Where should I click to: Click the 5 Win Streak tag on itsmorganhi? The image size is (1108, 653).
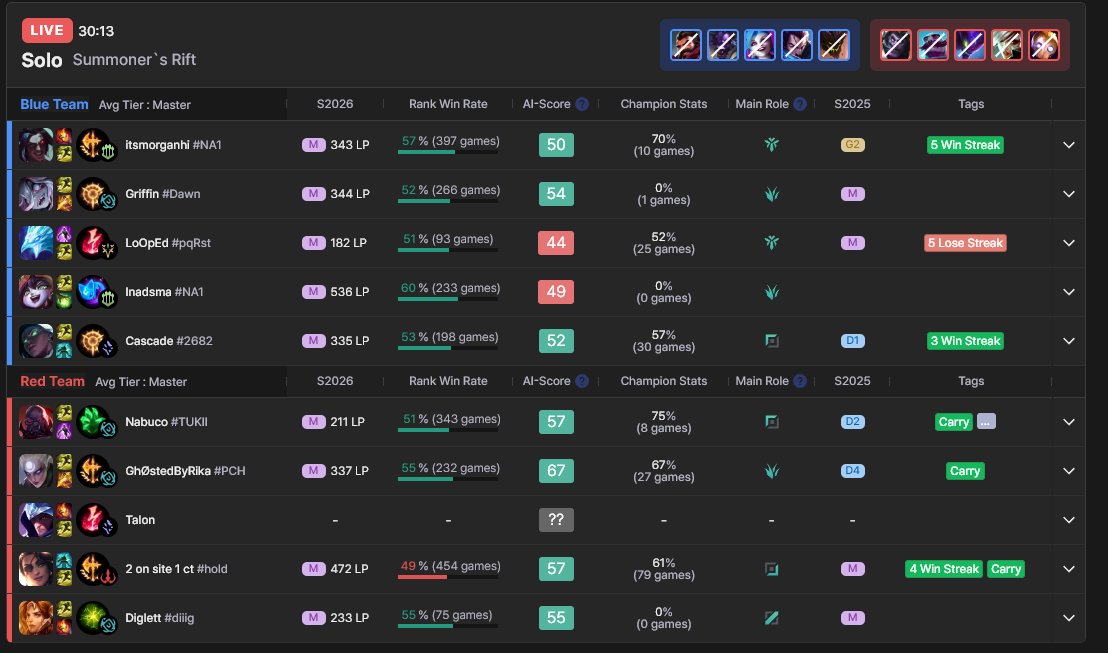click(964, 145)
